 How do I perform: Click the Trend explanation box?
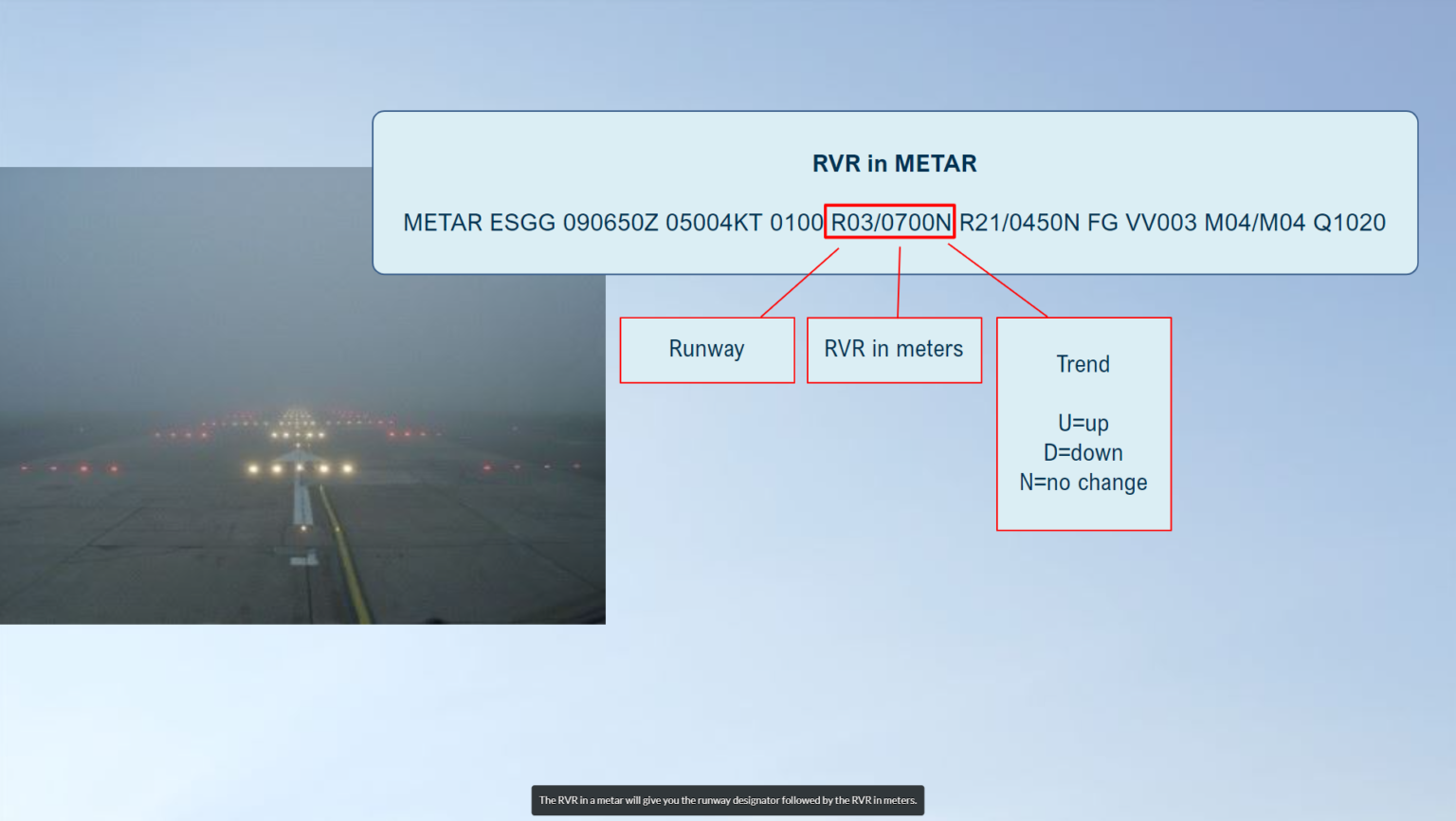pyautogui.click(x=1083, y=423)
